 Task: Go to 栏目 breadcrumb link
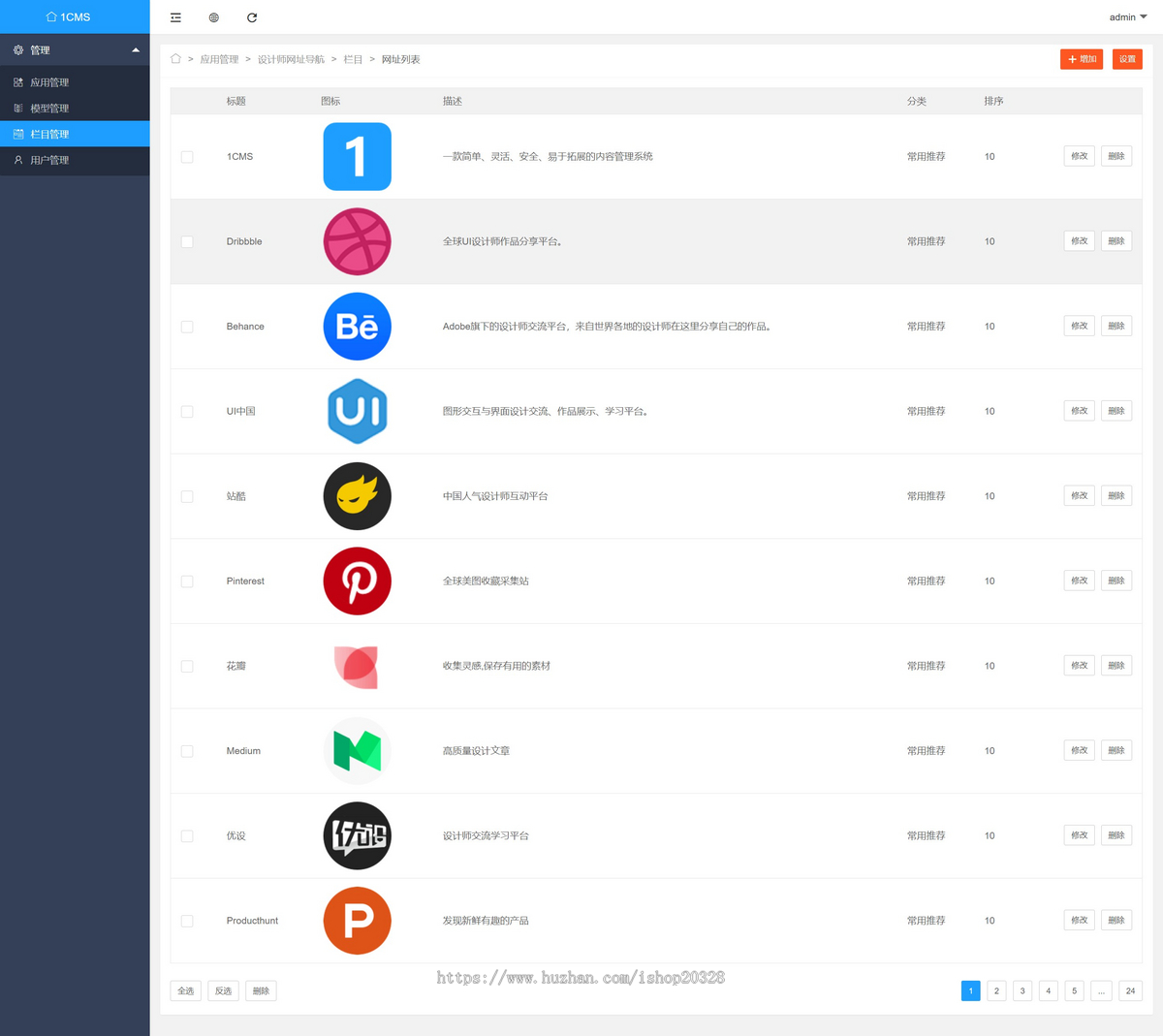click(x=353, y=59)
